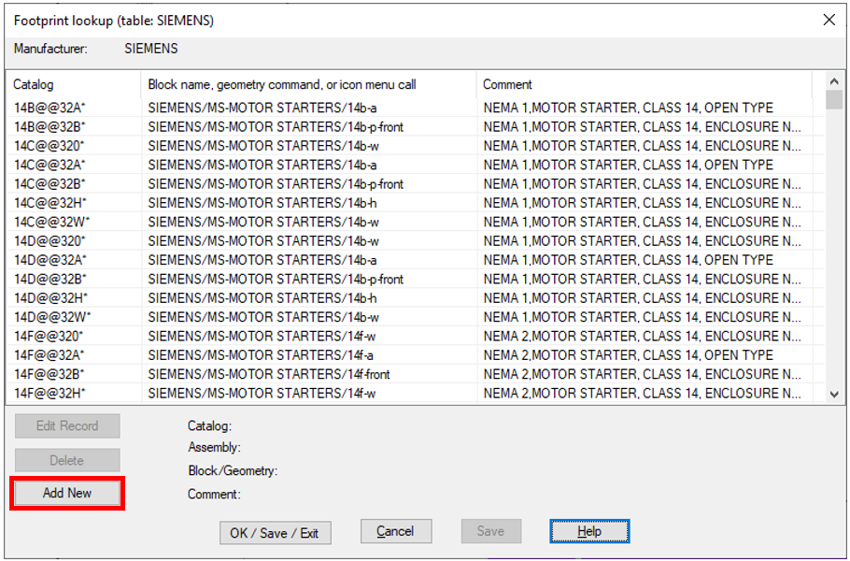The height and width of the screenshot is (561, 850).
Task: Click scrollbar down arrow in table
Action: [834, 395]
